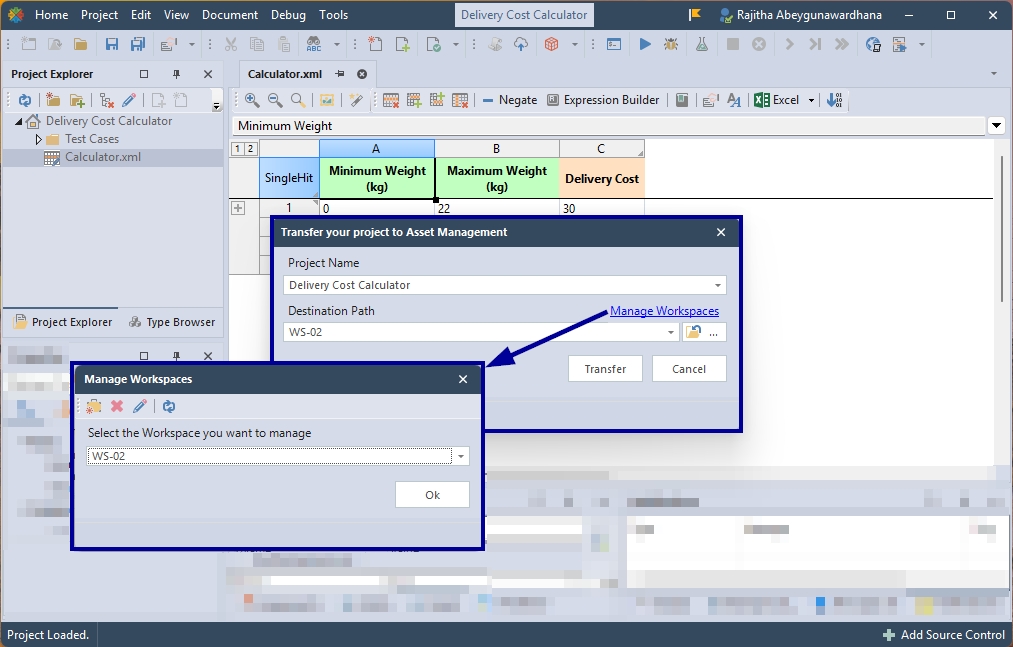Expand the Test Cases folder
Viewport: 1013px width, 647px height.
[38, 139]
